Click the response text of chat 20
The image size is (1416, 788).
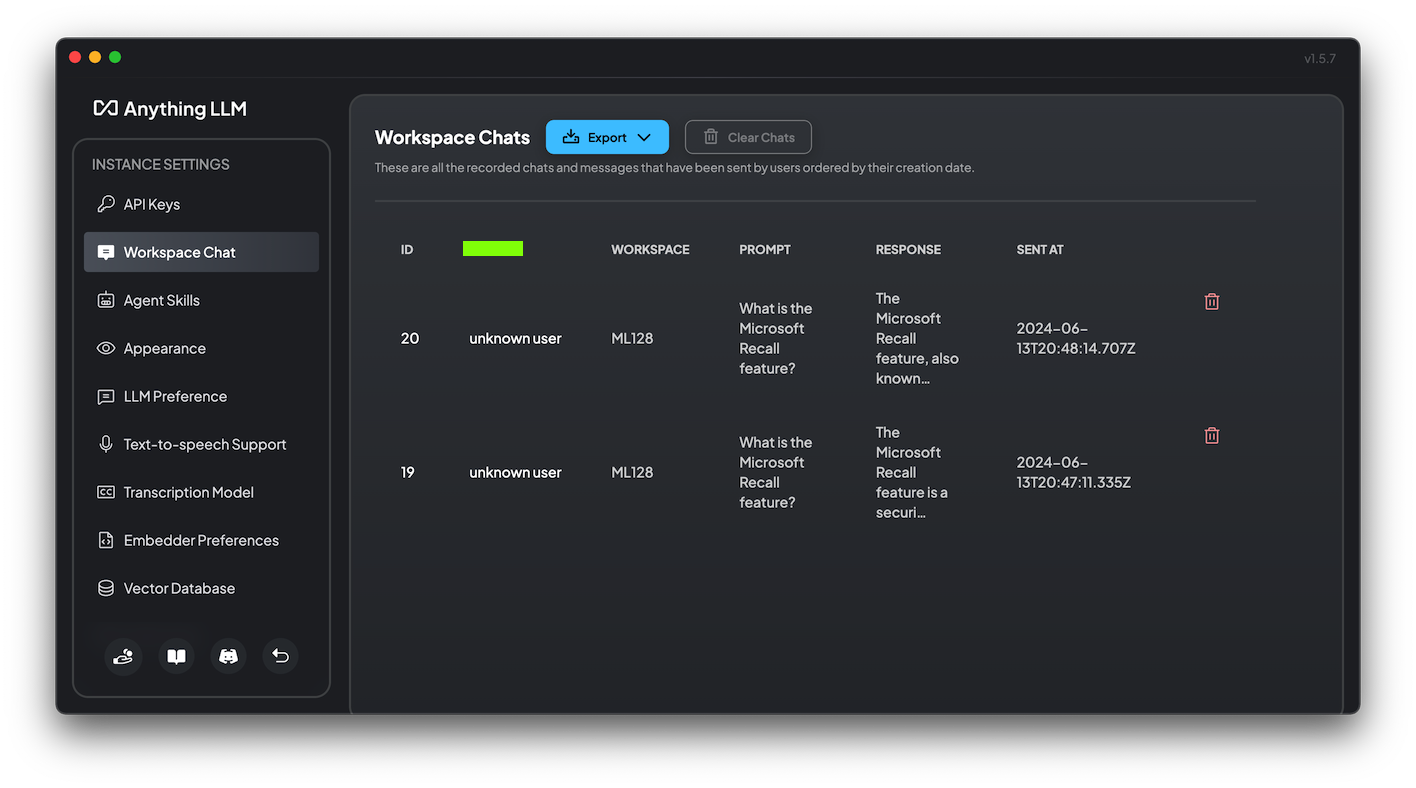tap(915, 338)
